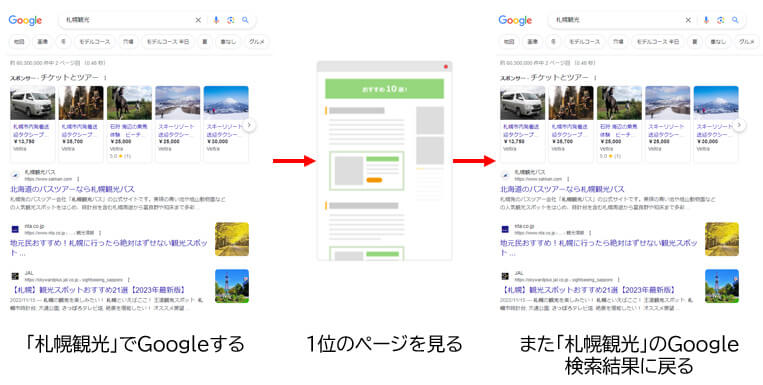Select the モデルコース 半日 chip in right screenshot
The height and width of the screenshot is (385, 763).
[658, 42]
